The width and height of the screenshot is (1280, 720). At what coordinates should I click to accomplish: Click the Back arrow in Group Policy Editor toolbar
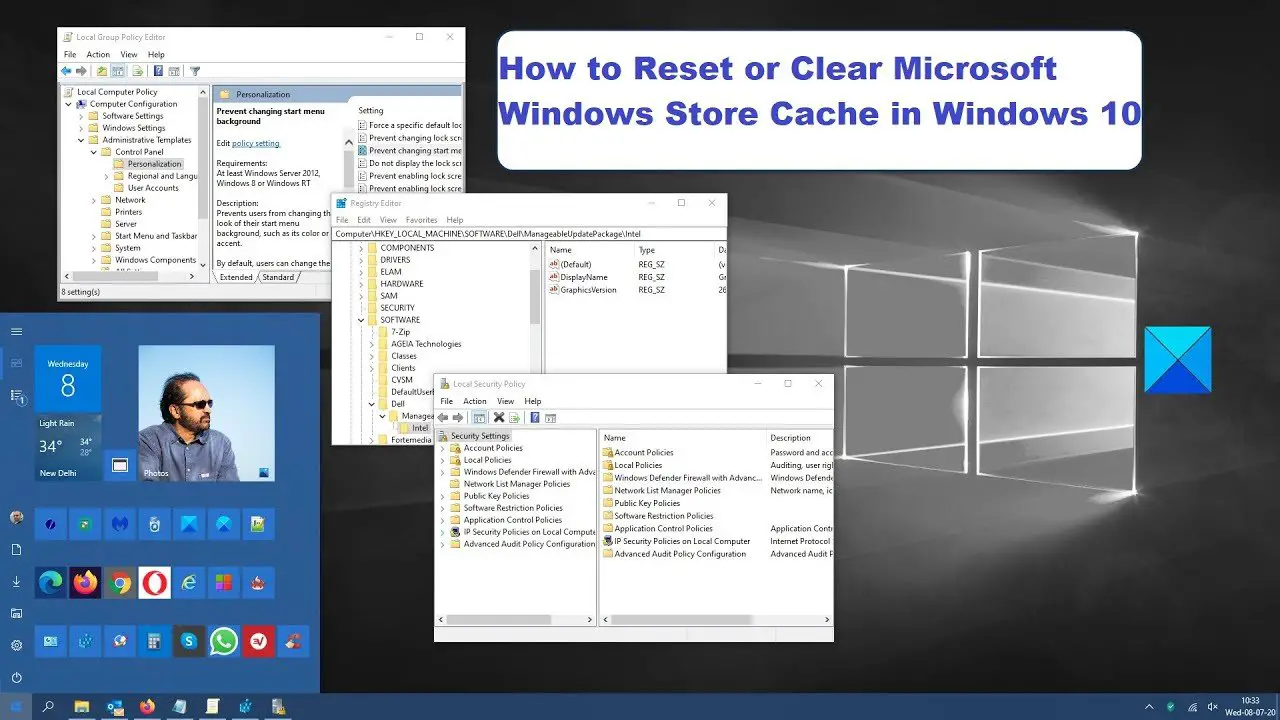click(x=66, y=71)
